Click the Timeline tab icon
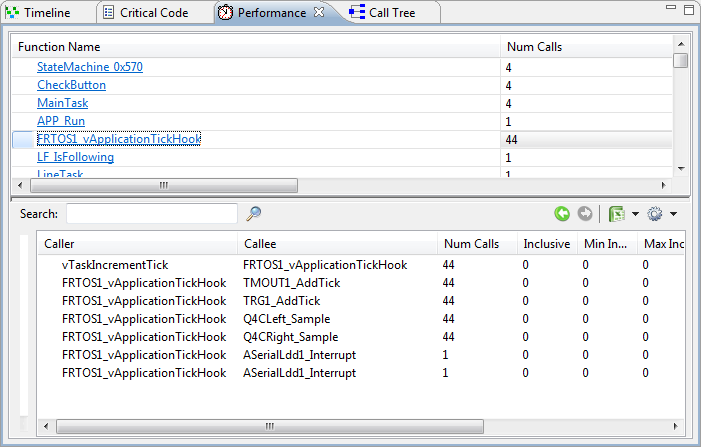 pos(10,13)
